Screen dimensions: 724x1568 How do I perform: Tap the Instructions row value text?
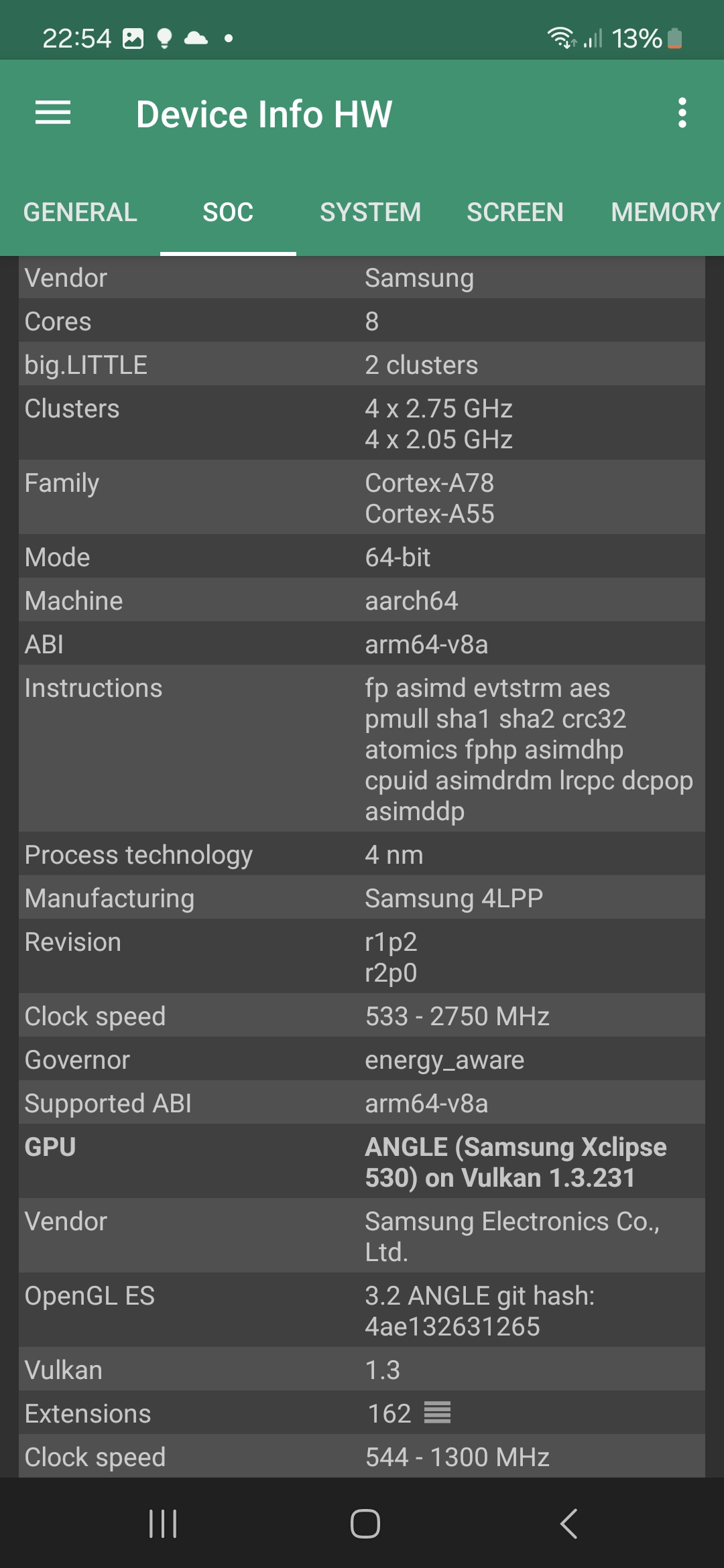click(528, 749)
